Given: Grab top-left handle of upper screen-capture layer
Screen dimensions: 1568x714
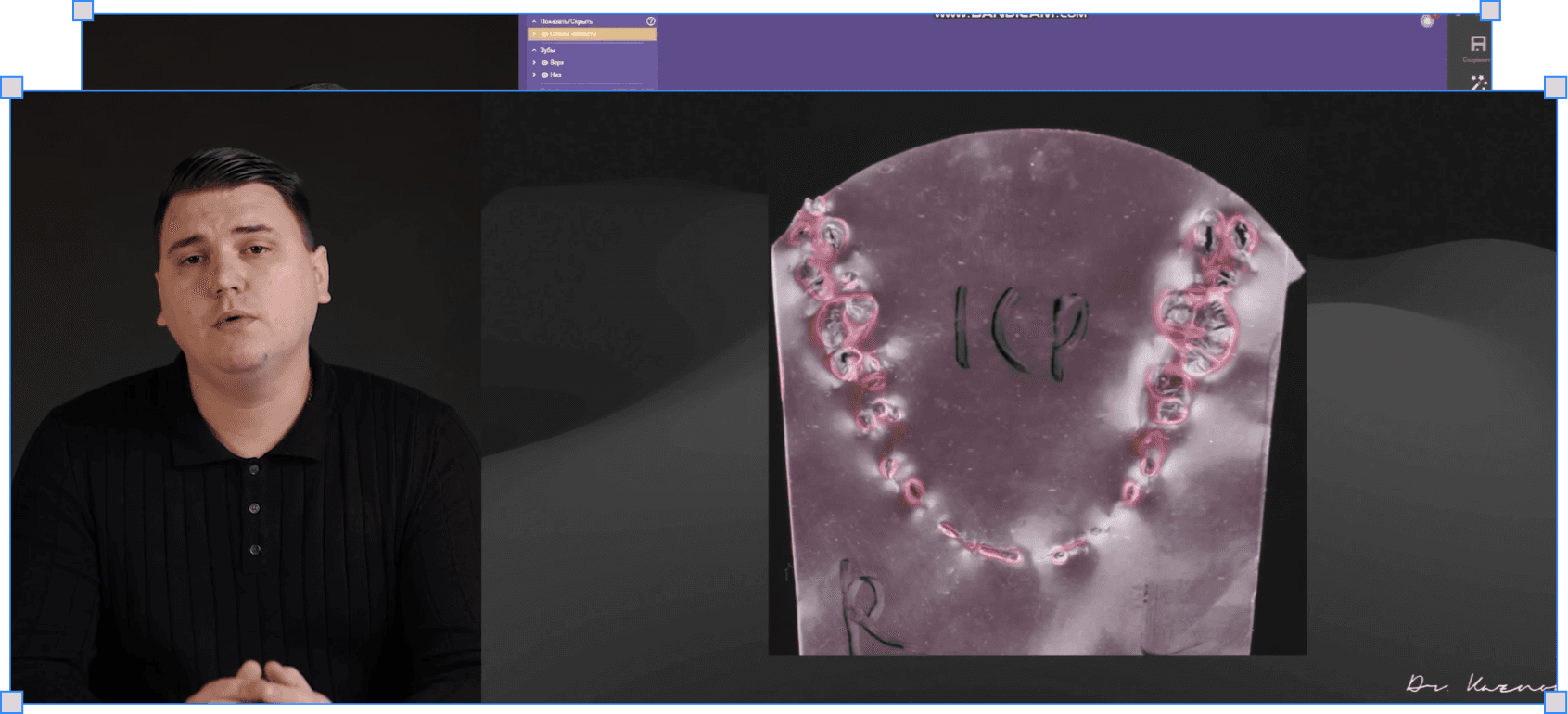Looking at the screenshot, I should pos(83,10).
